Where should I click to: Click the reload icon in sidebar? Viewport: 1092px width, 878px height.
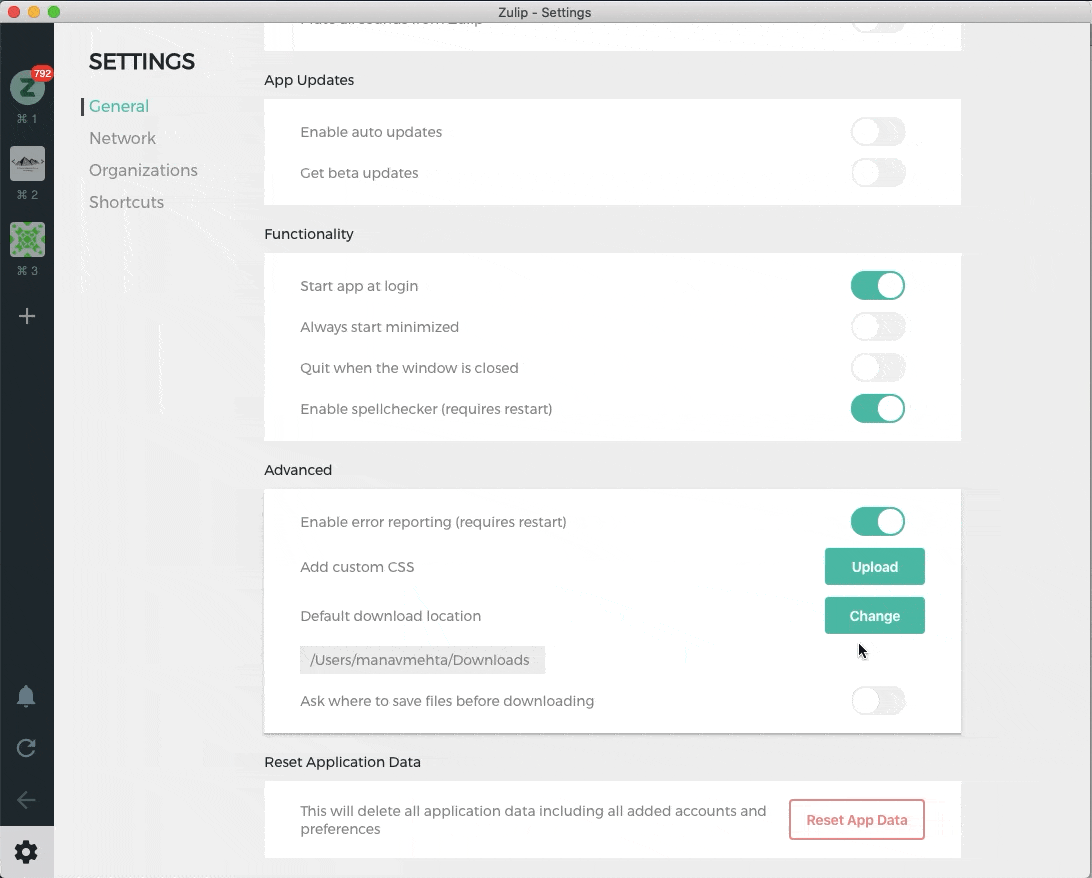coord(26,748)
